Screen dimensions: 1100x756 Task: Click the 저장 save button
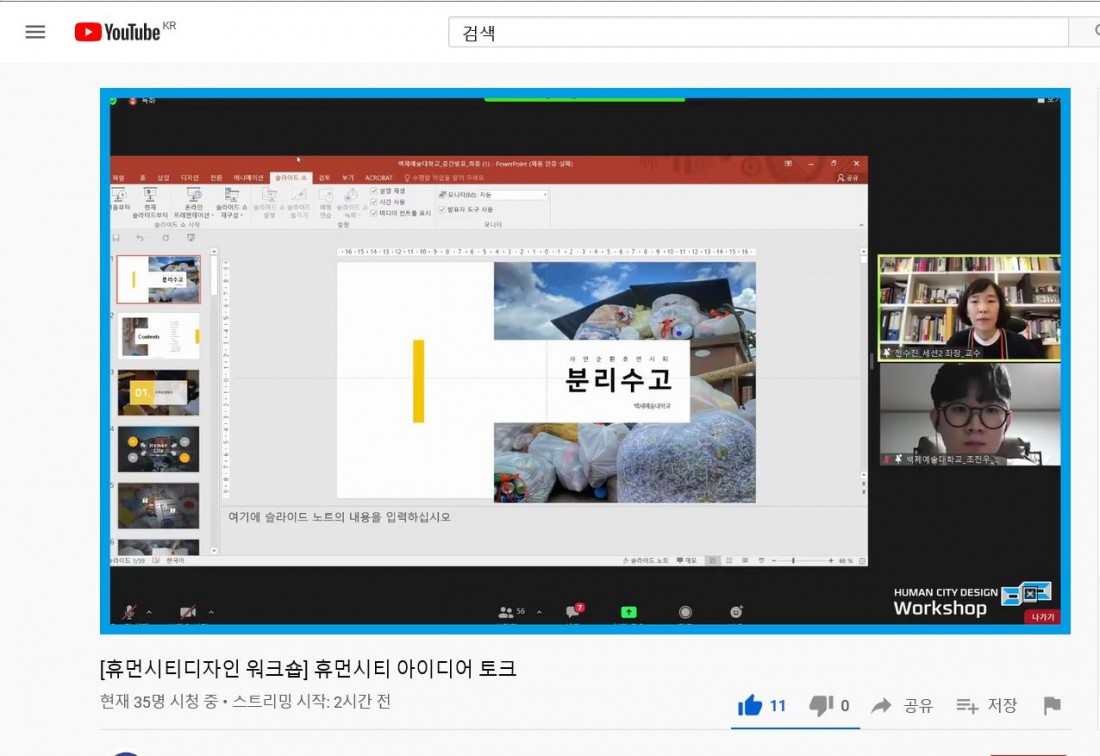[x=986, y=706]
